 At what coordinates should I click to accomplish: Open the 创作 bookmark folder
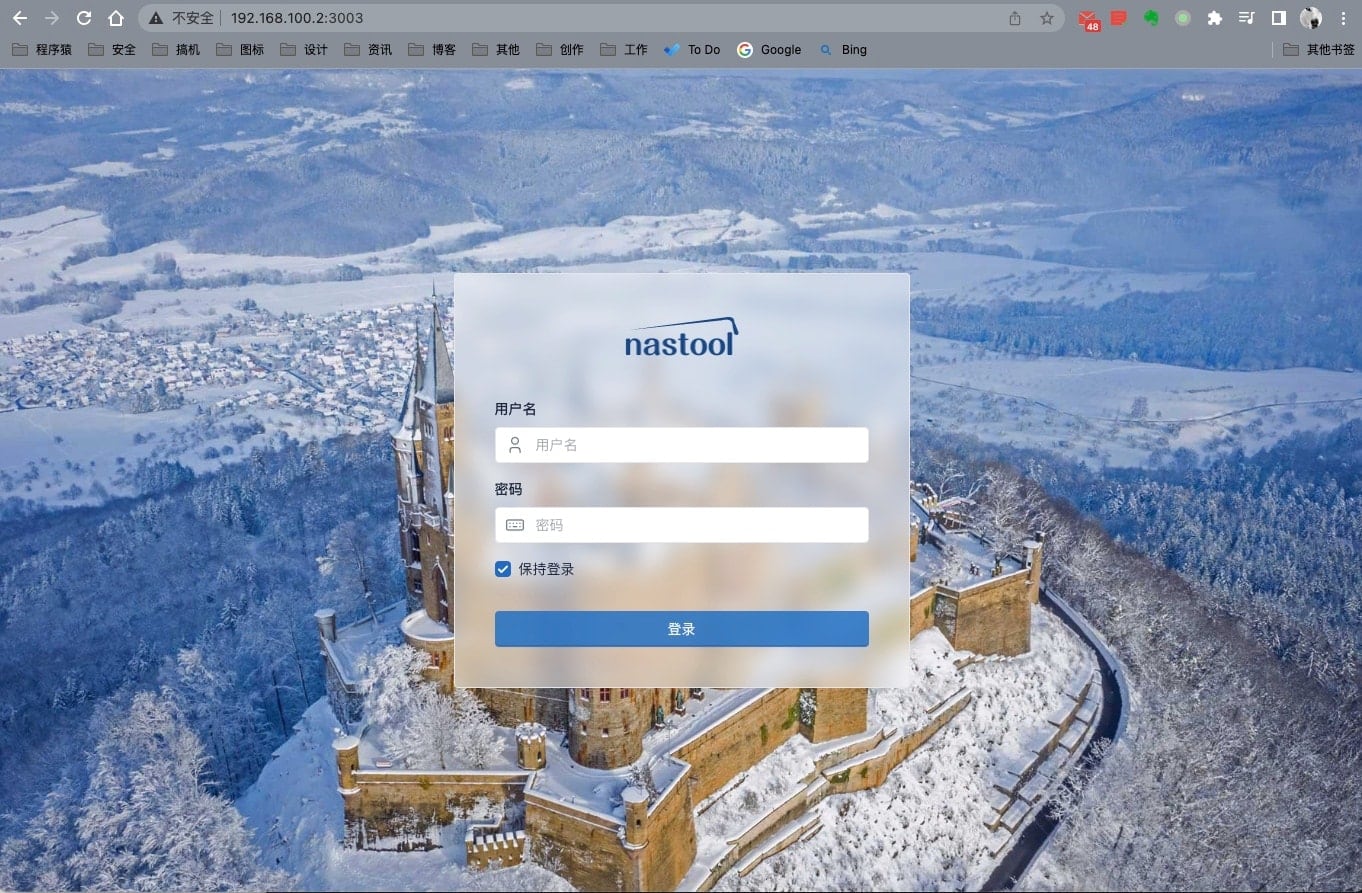coord(560,49)
